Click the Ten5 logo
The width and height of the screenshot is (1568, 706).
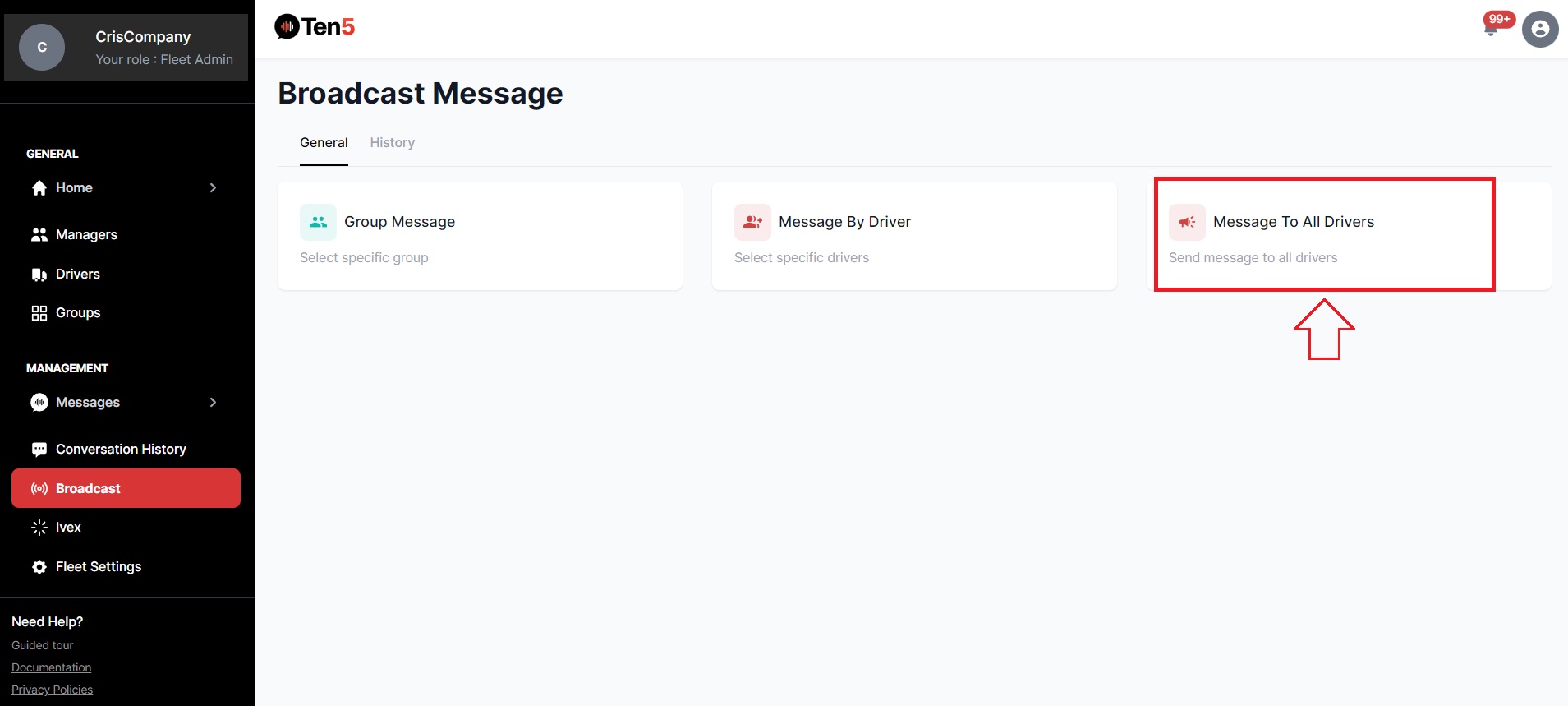(315, 27)
